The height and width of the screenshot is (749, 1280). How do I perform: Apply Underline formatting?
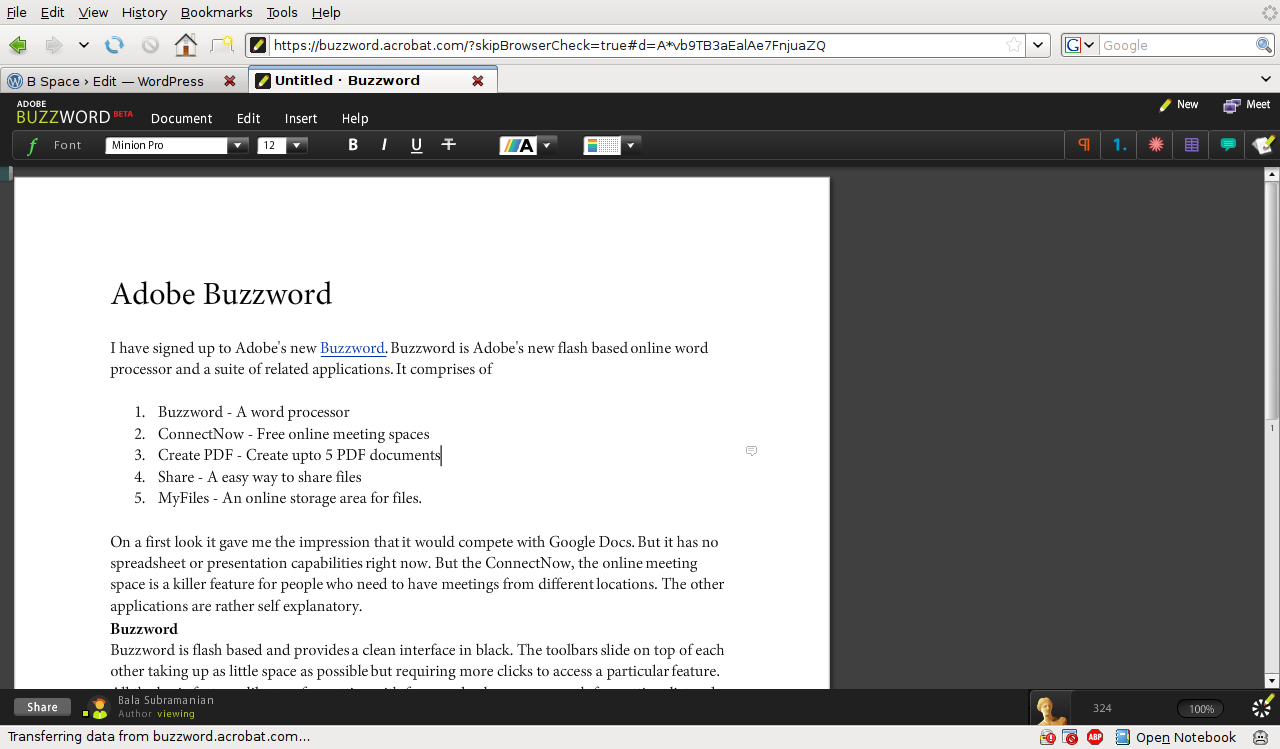[416, 145]
